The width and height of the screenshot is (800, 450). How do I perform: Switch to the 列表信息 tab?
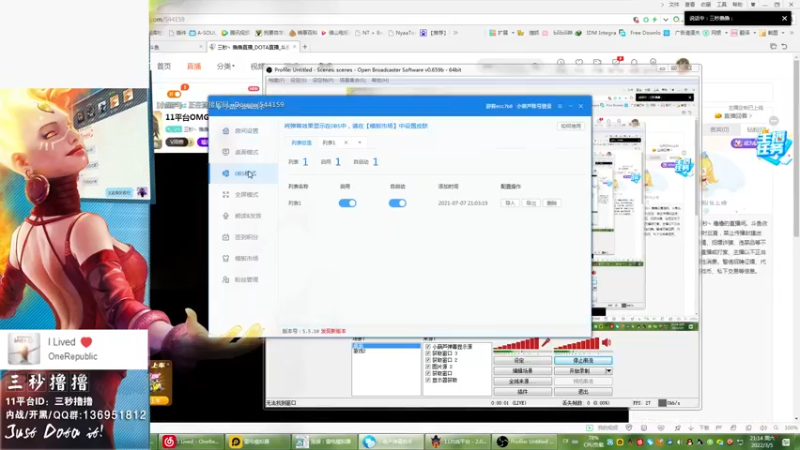click(x=301, y=143)
